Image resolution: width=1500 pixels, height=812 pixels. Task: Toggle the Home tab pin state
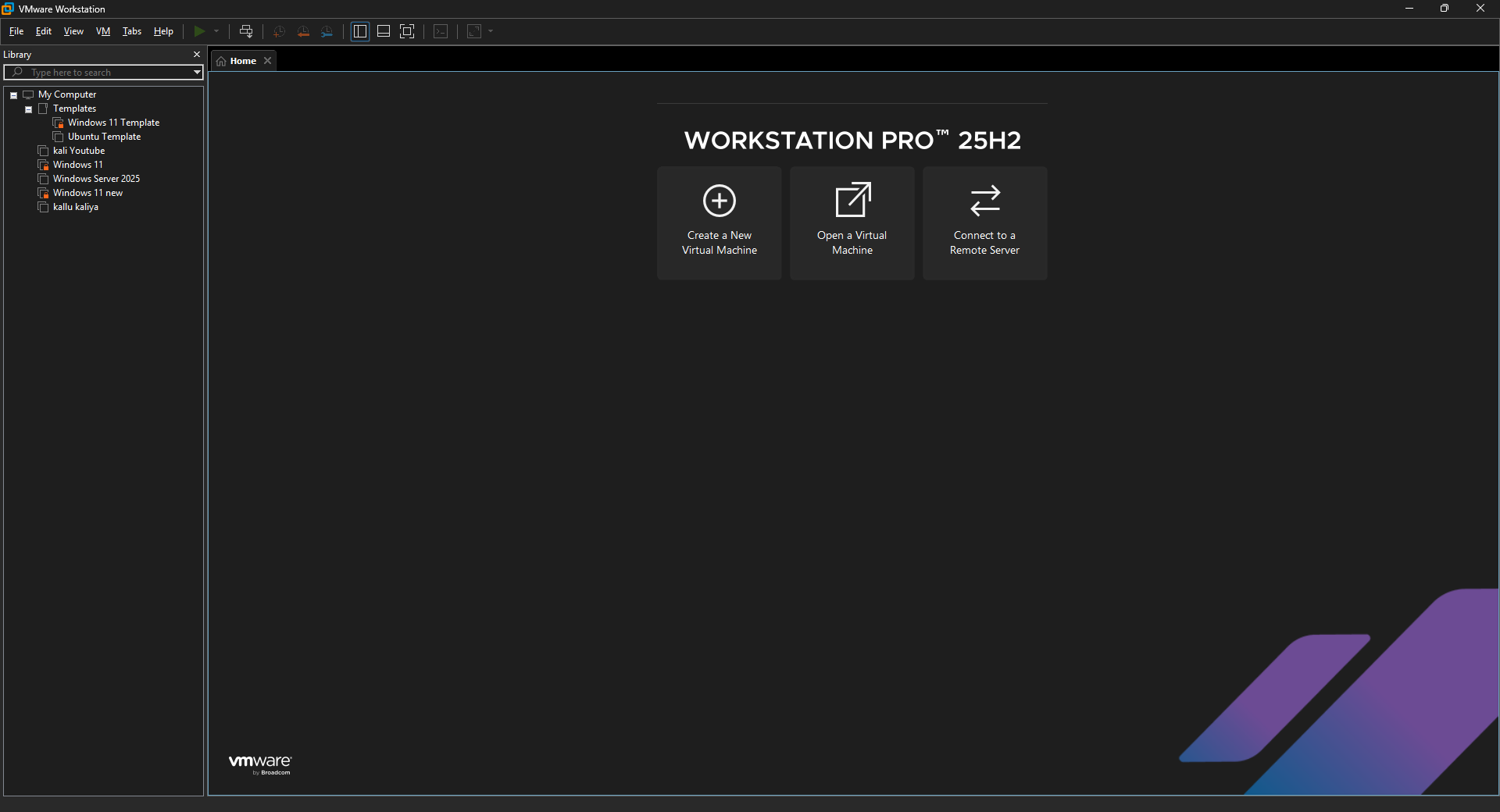pos(221,60)
